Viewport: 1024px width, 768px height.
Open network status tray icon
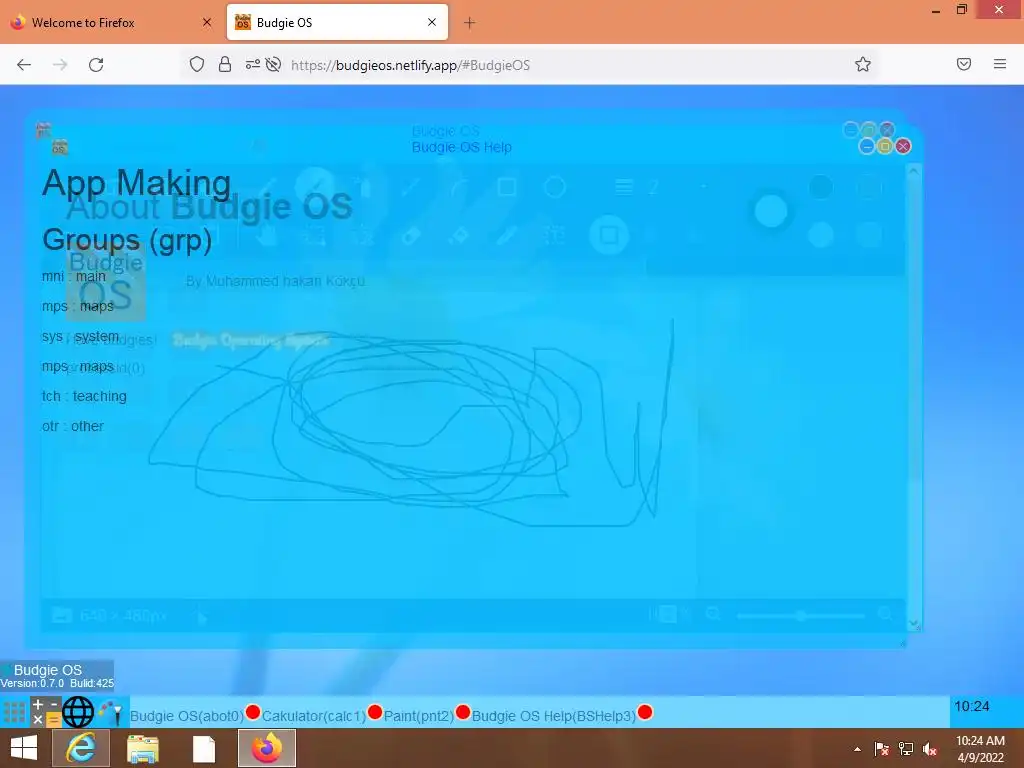pyautogui.click(x=906, y=749)
